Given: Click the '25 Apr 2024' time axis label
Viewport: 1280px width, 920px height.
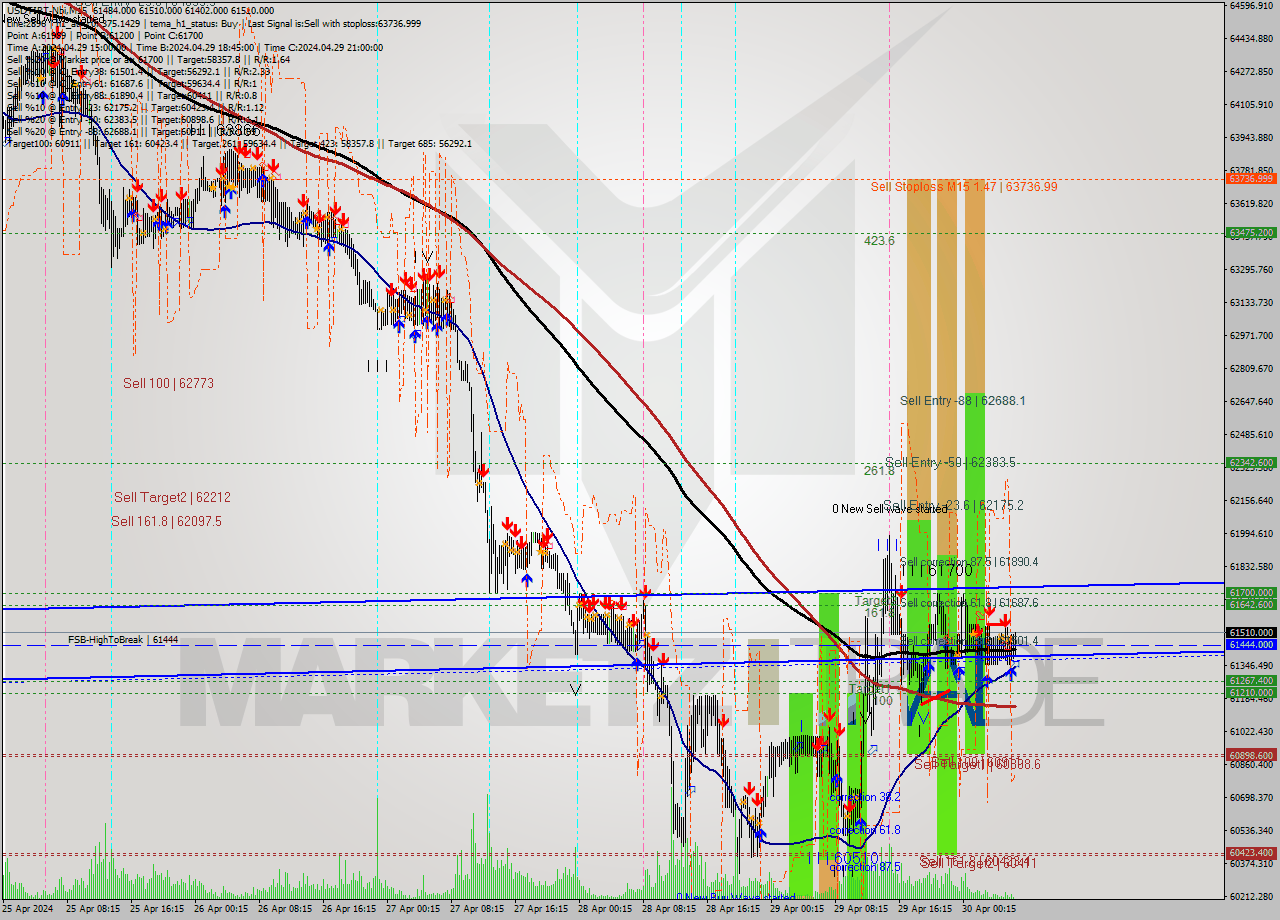Looking at the screenshot, I should pyautogui.click(x=28, y=909).
